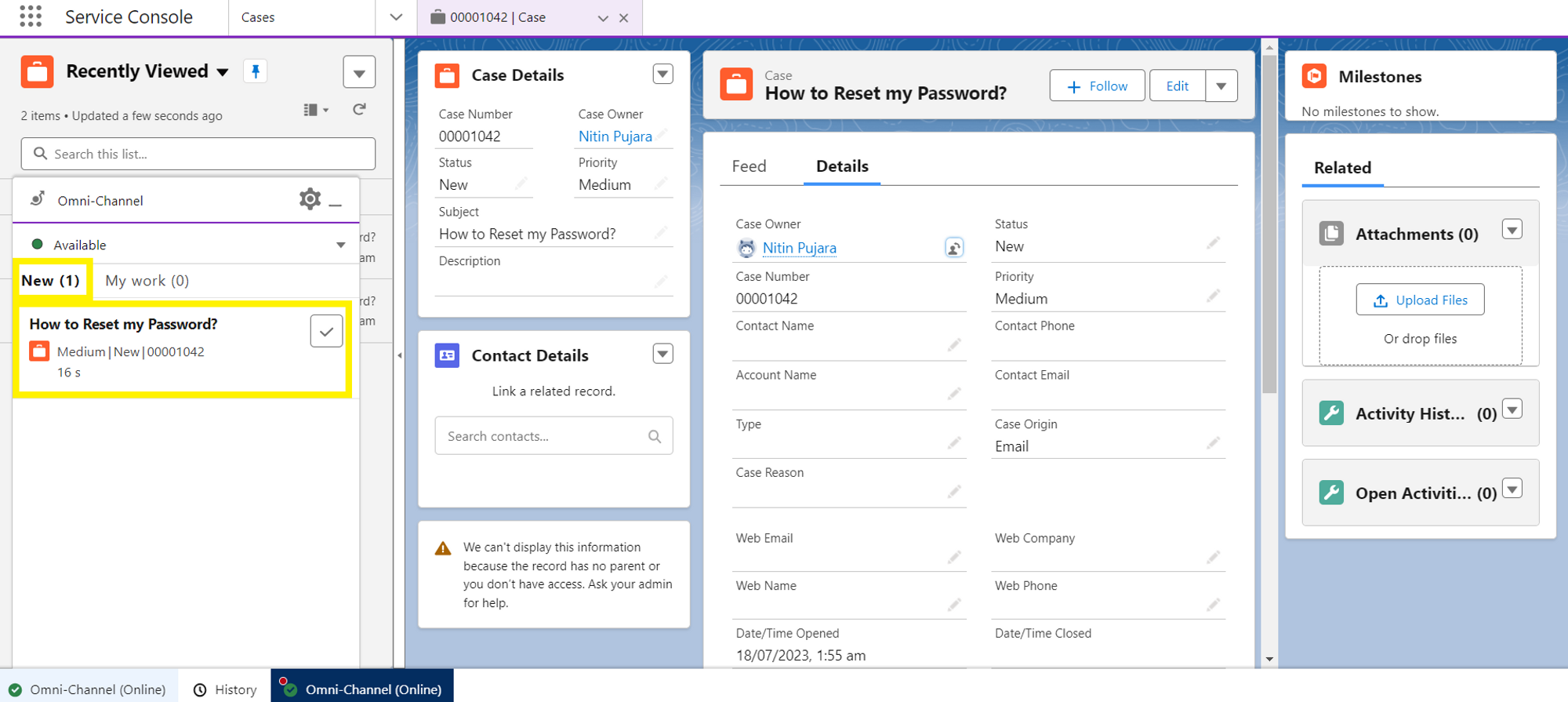Click Open Activities wrench icon
Image resolution: width=1568 pixels, height=702 pixels.
point(1331,493)
